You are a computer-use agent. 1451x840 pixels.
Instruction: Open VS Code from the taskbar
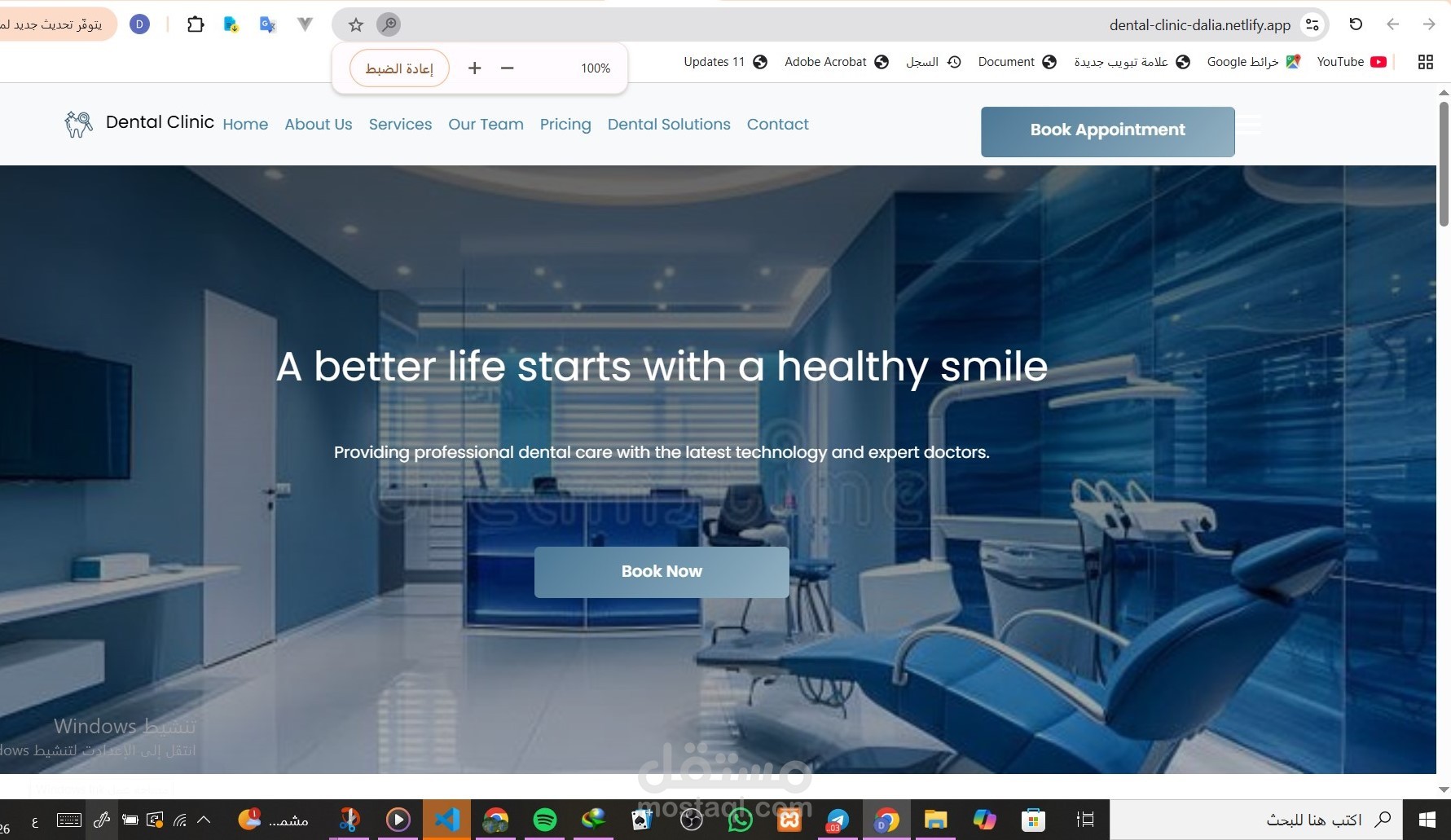(x=447, y=820)
